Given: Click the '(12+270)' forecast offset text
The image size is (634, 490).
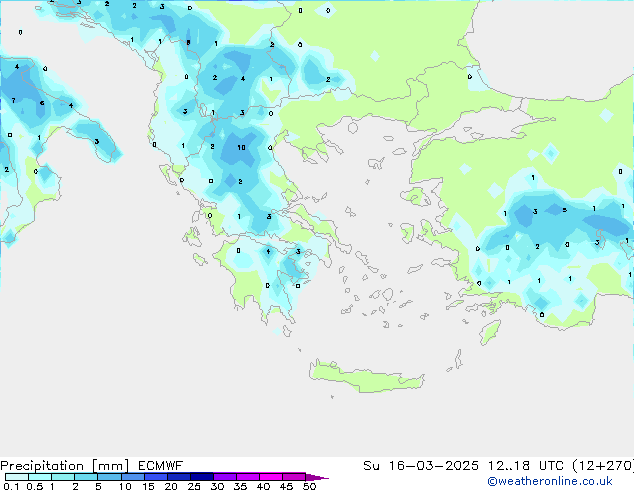Looking at the screenshot, I should tap(603, 466).
